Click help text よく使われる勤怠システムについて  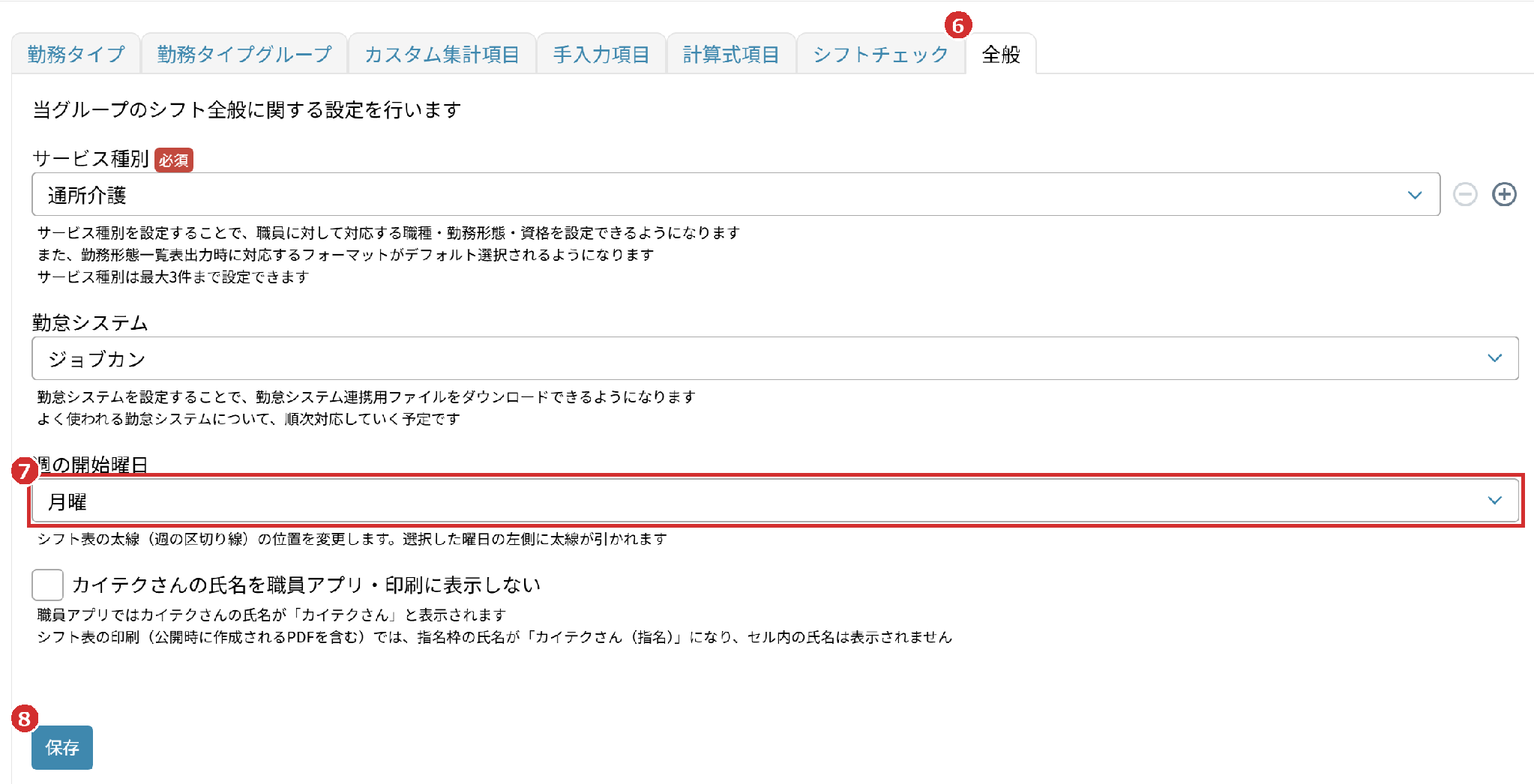248,419
